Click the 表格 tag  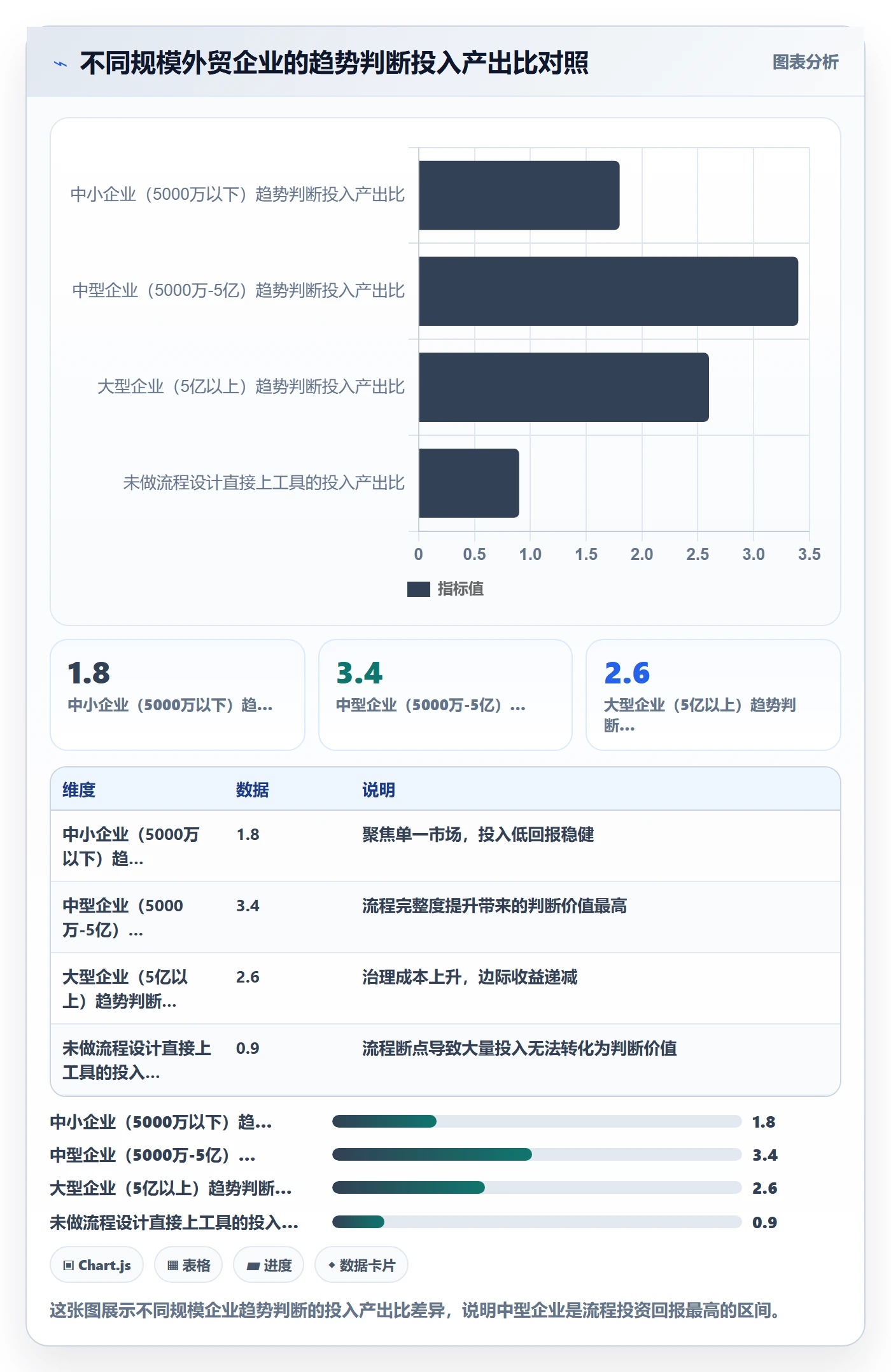[x=188, y=1265]
